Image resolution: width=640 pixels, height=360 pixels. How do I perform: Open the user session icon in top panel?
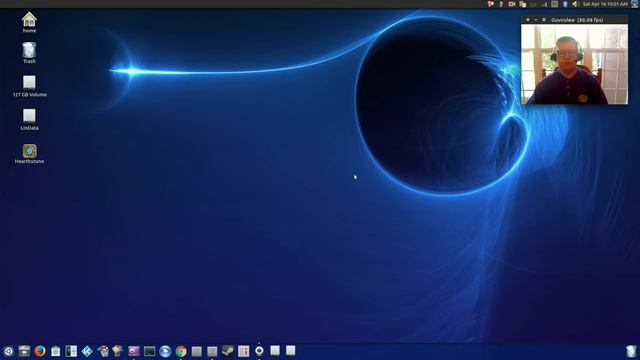pyautogui.click(x=635, y=4)
